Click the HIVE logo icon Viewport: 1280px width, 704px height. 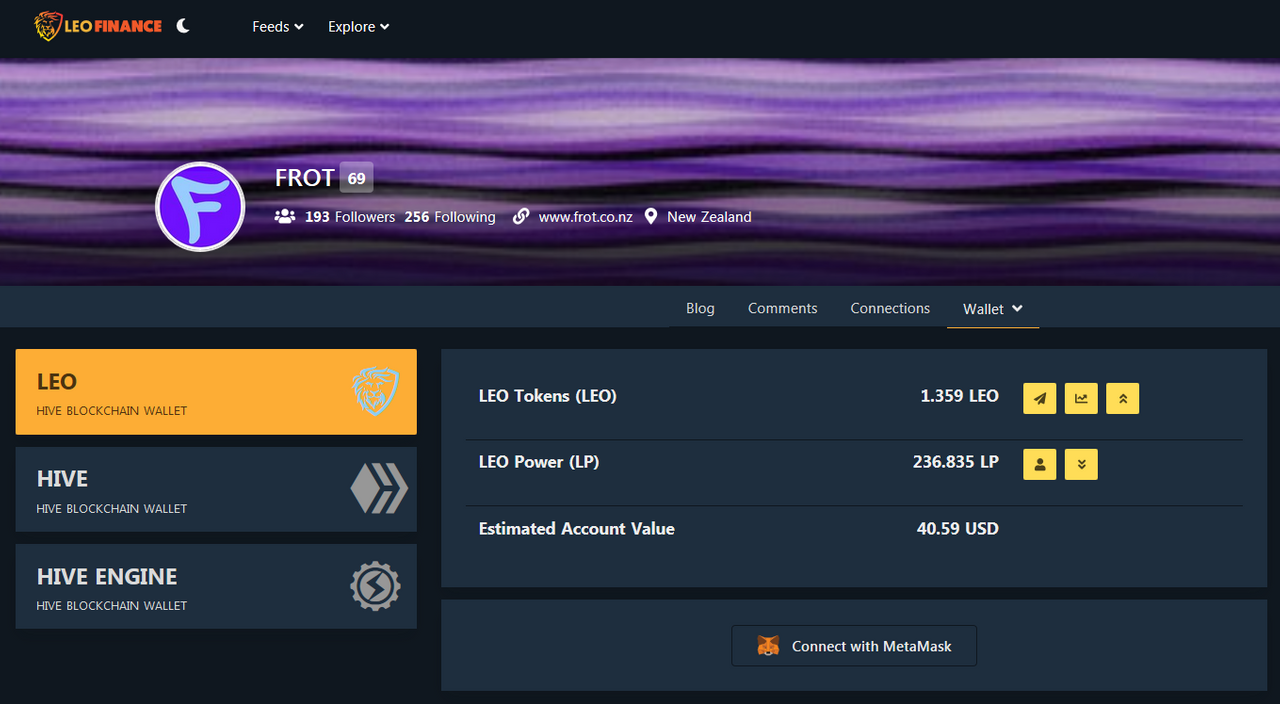[x=379, y=489]
